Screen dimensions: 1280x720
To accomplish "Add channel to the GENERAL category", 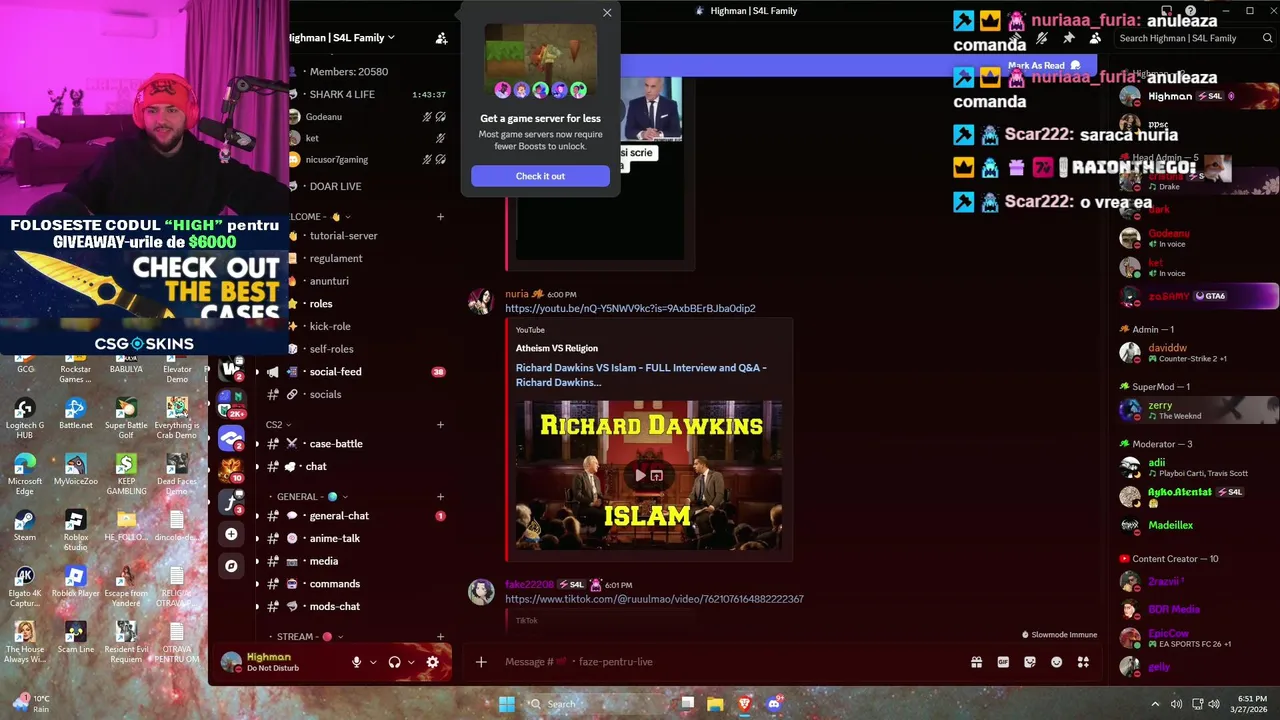I will click(440, 497).
